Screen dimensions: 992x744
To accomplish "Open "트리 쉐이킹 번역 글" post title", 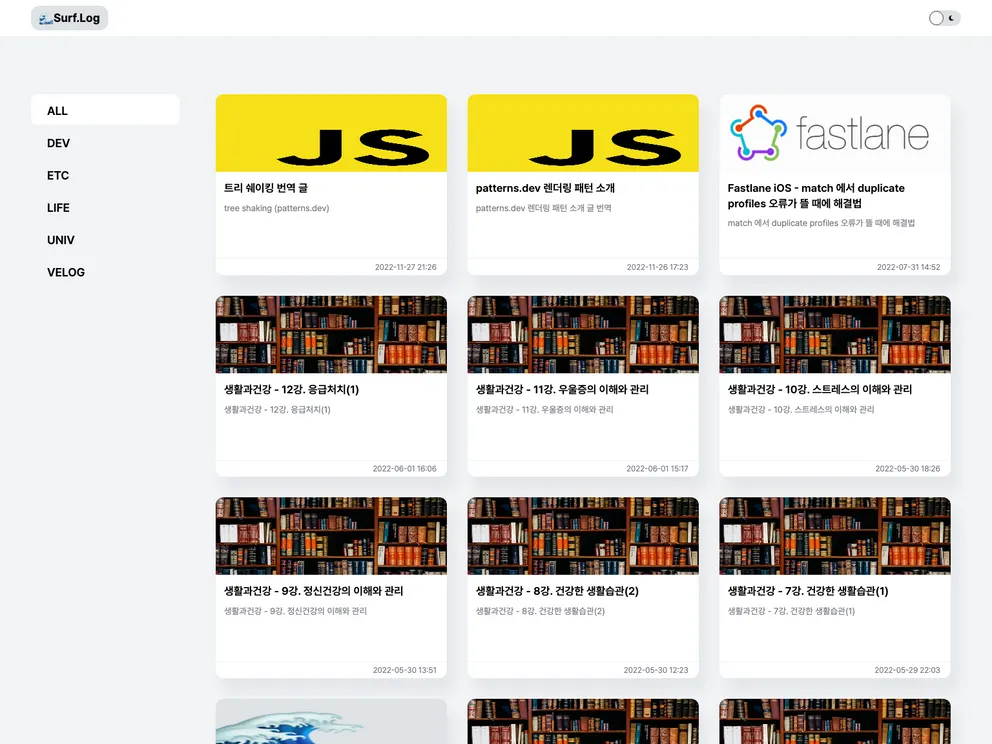I will pos(272,188).
